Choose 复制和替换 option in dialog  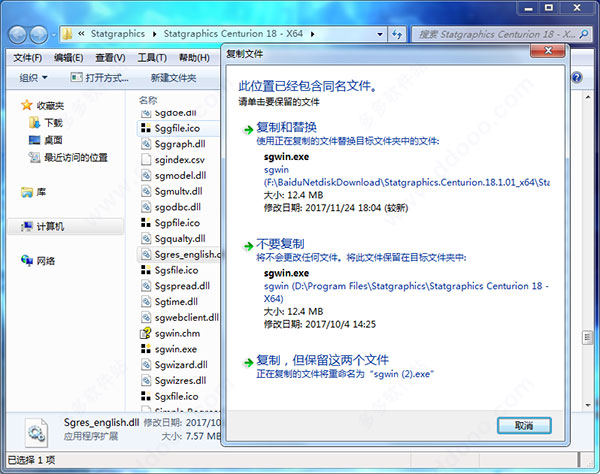pos(287,127)
